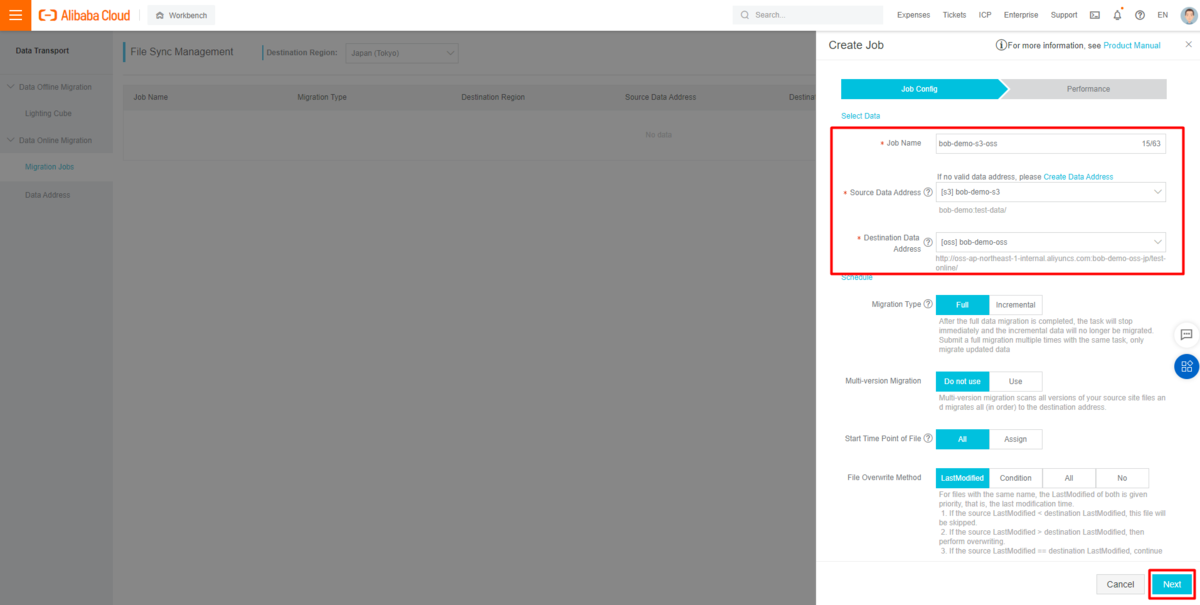This screenshot has height=605, width=1200.
Task: Open the notifications bell
Action: coord(1118,15)
